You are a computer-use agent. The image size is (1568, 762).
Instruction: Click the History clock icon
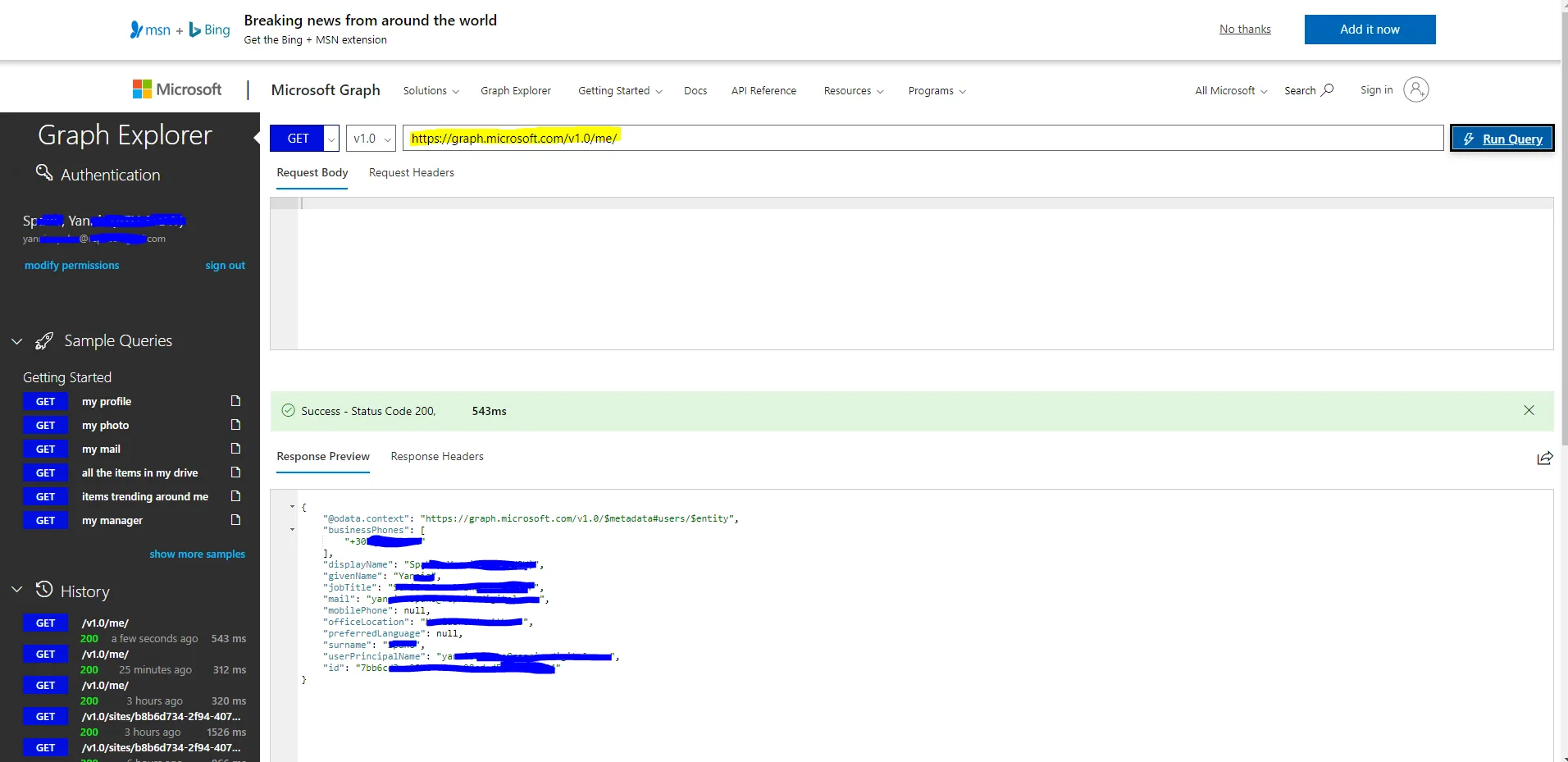(44, 590)
